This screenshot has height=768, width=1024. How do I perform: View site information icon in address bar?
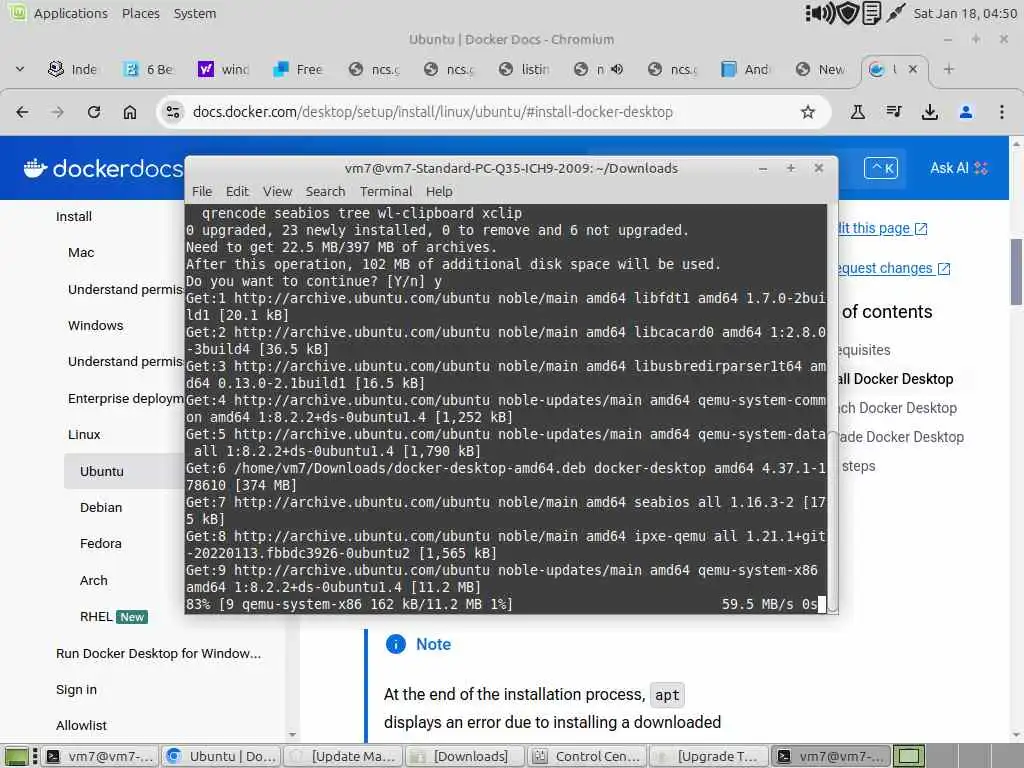tap(173, 112)
